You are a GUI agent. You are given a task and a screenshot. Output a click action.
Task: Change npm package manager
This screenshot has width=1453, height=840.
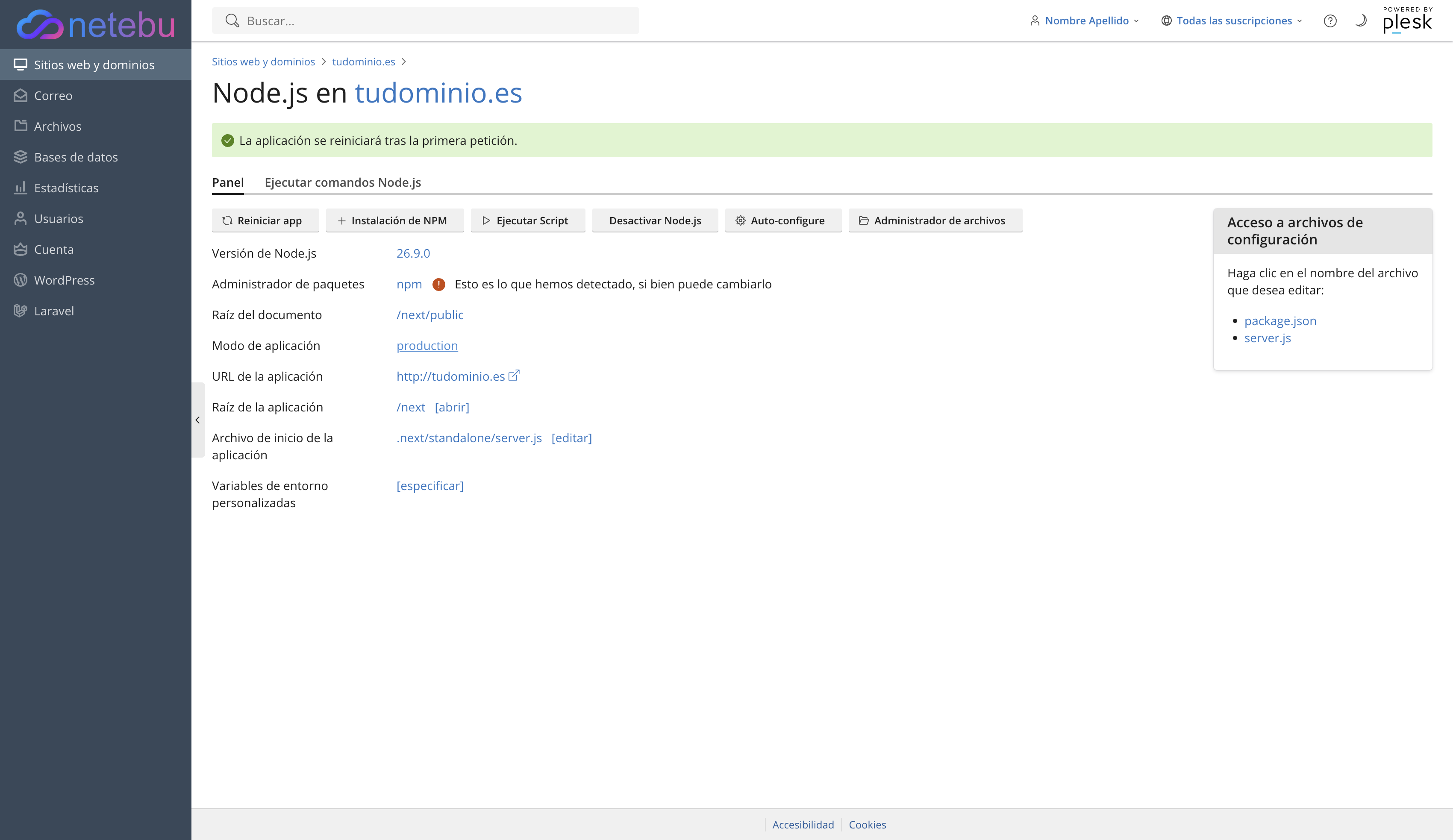[x=409, y=284]
